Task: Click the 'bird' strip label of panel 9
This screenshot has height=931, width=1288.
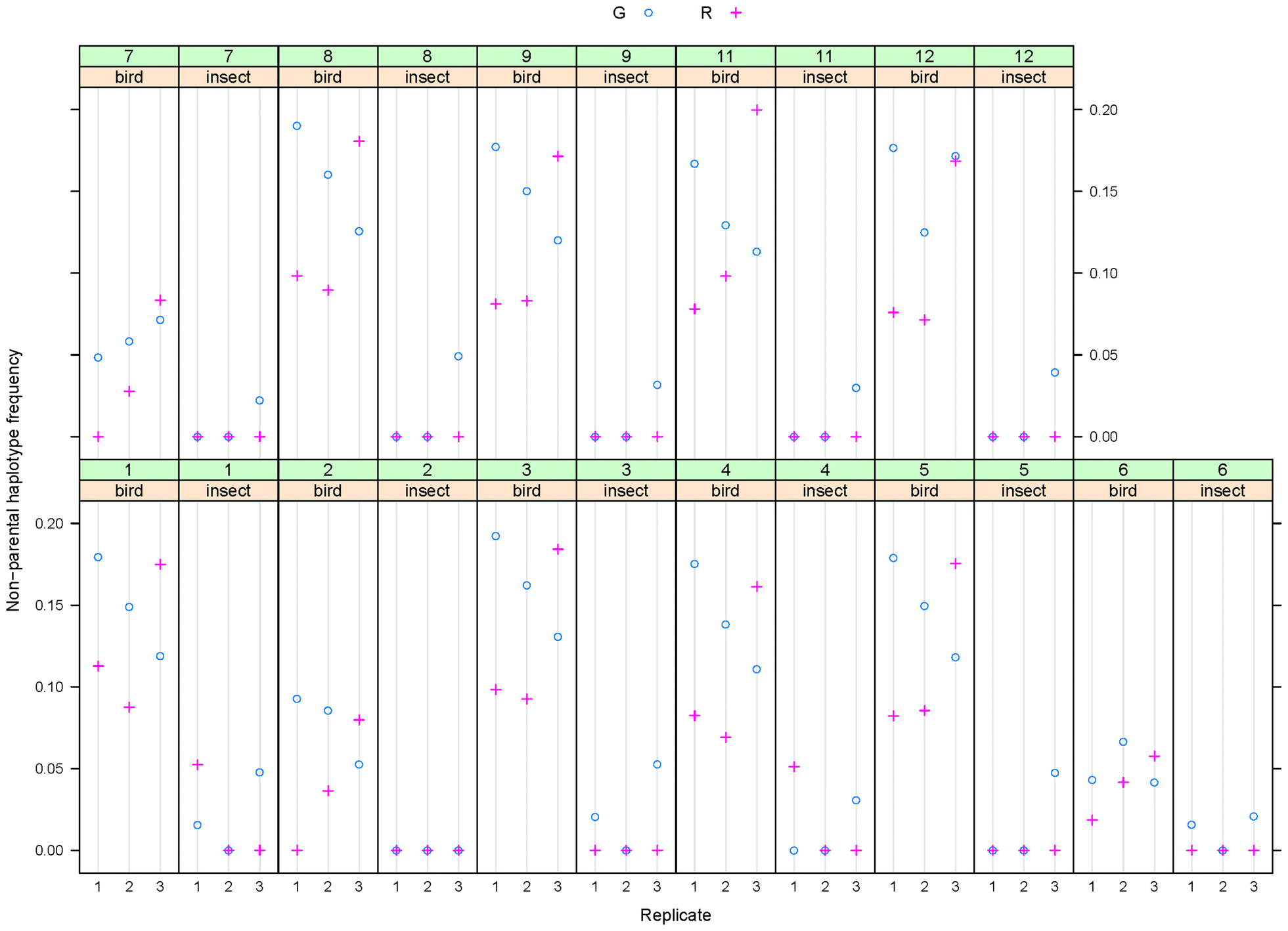Action: tap(527, 77)
